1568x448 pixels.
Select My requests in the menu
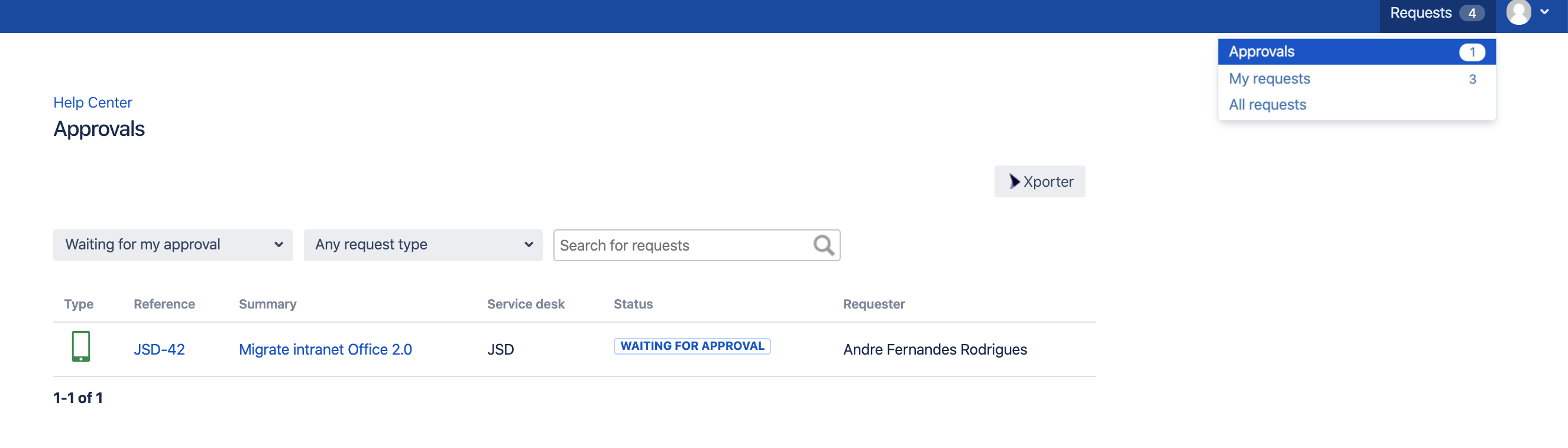pyautogui.click(x=1269, y=79)
